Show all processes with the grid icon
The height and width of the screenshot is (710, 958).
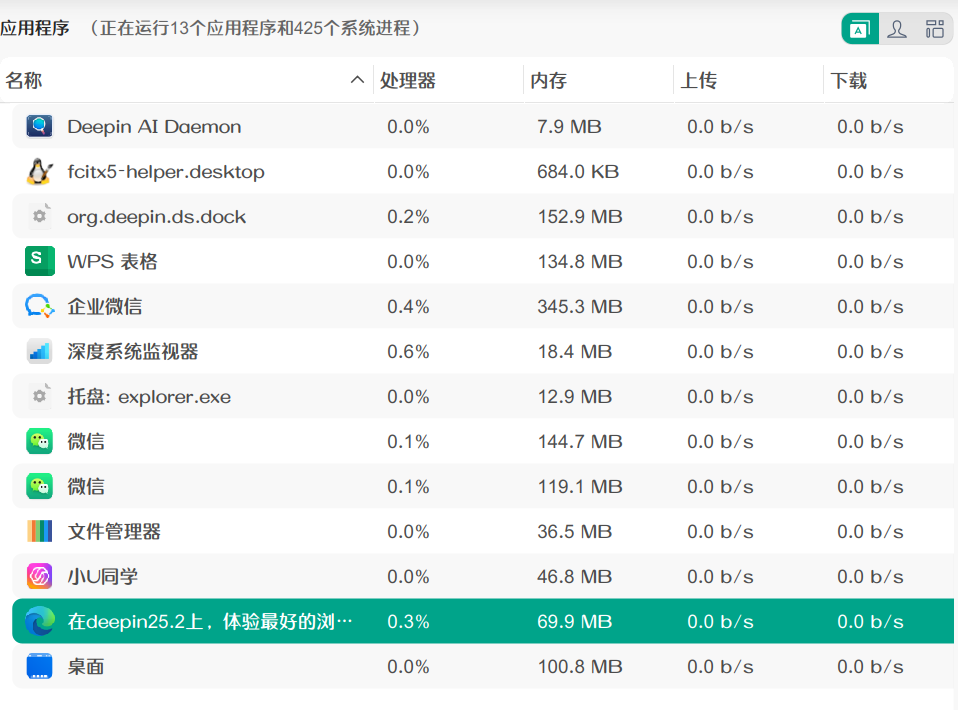934,29
